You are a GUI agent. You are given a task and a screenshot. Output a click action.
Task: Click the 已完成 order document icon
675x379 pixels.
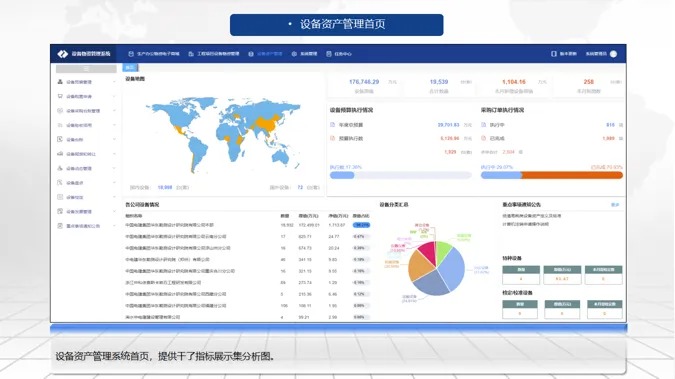(483, 138)
